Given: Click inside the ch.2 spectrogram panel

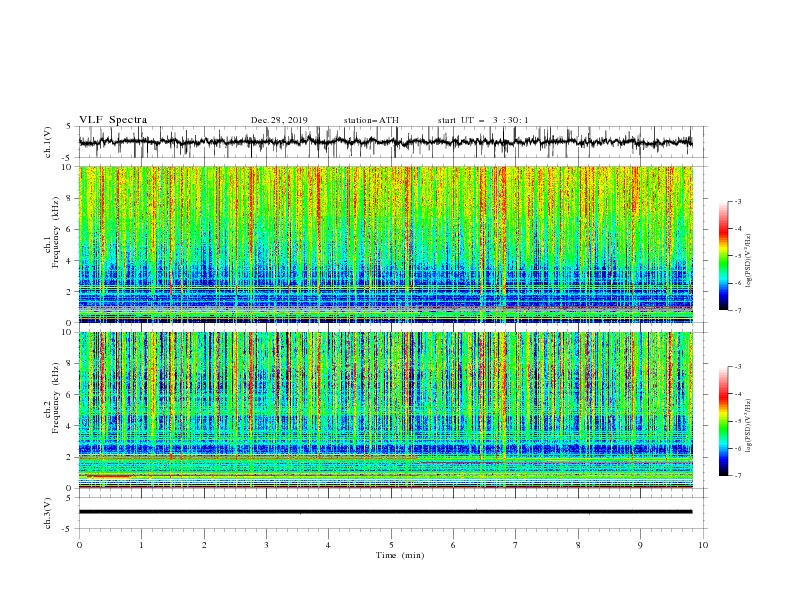Looking at the screenshot, I should (385, 410).
